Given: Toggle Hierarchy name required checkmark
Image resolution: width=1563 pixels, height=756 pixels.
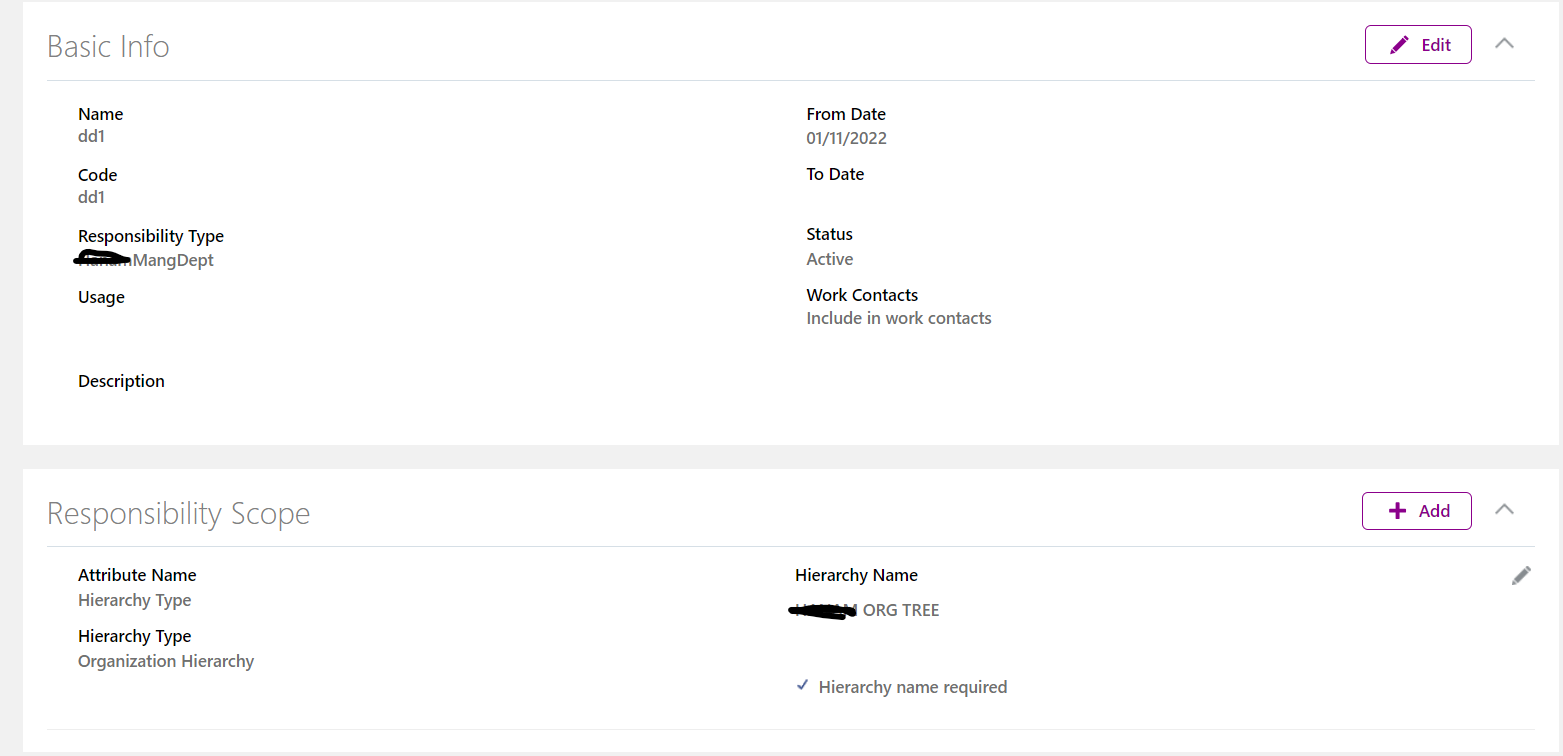Looking at the screenshot, I should 802,686.
